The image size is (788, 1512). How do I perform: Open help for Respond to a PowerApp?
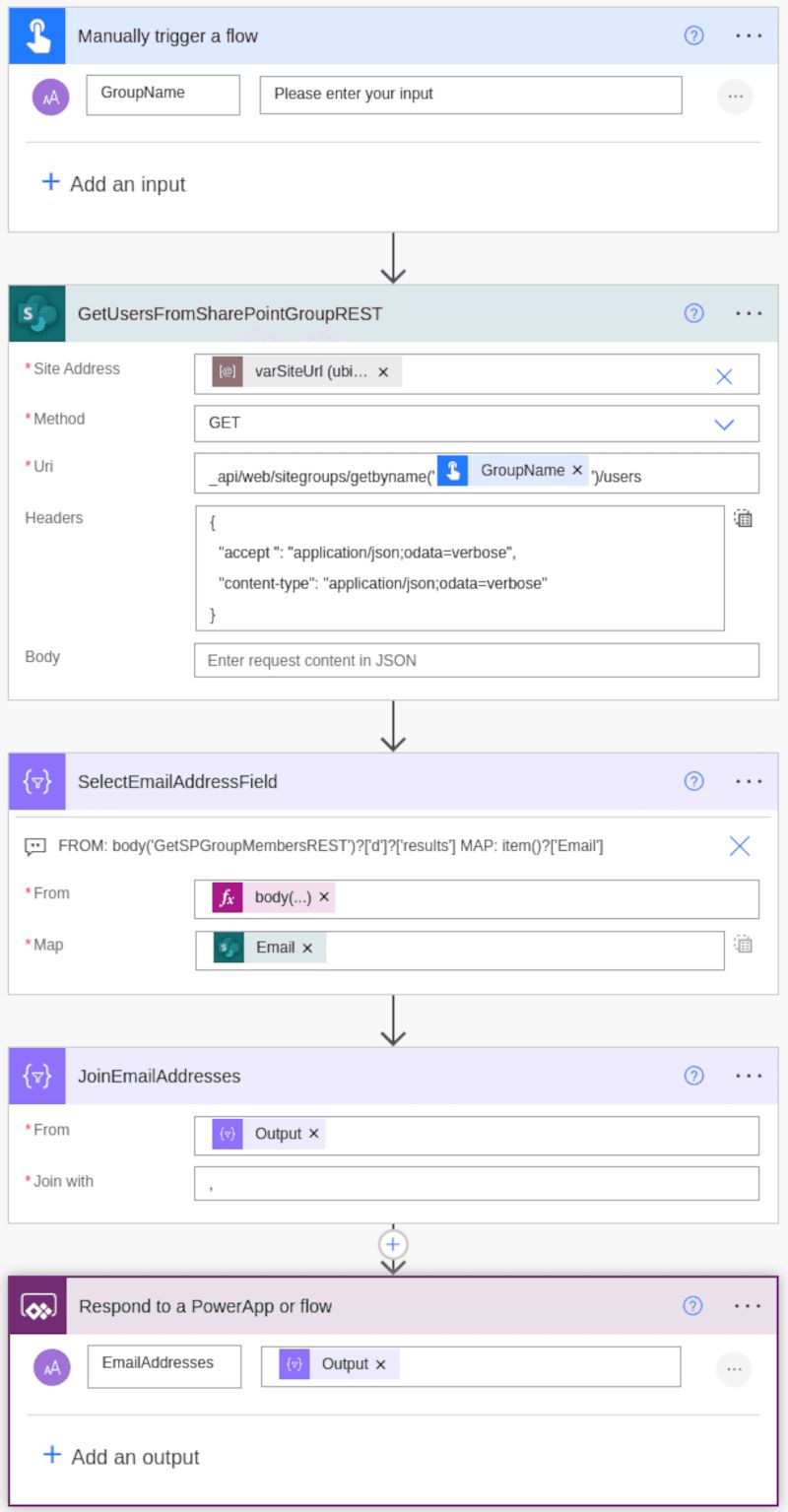692,1306
